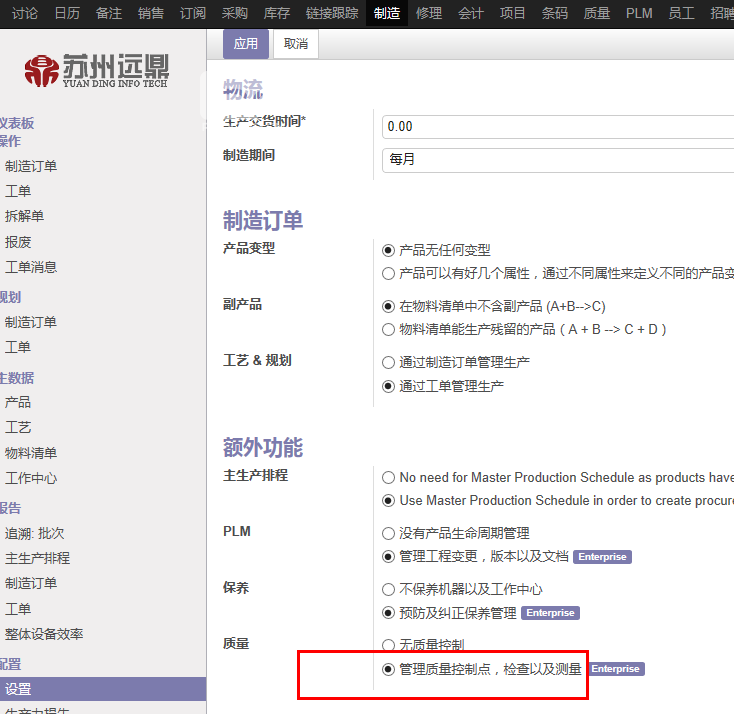Select Use Master Production Schedule option
This screenshot has height=714, width=734.
click(x=388, y=501)
